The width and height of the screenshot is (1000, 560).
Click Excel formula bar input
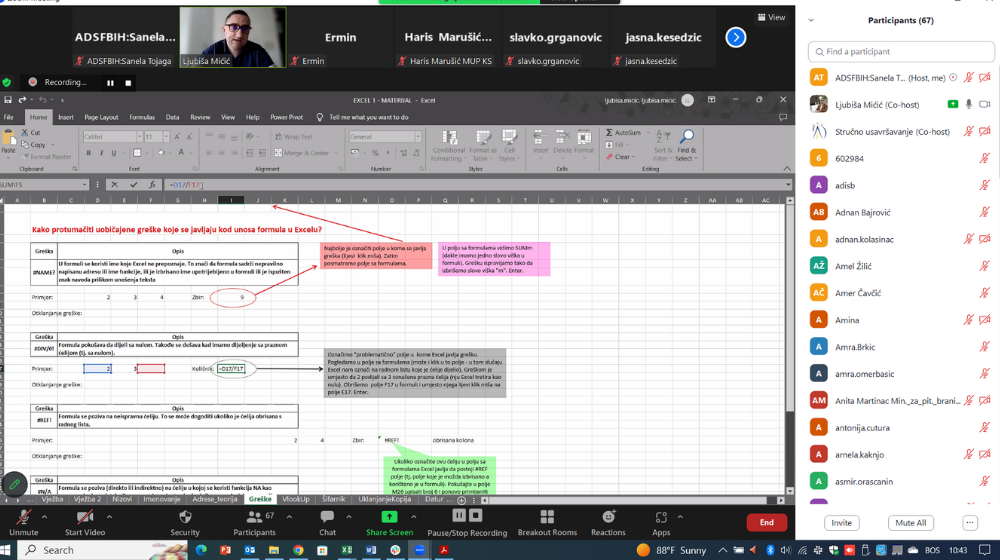[x=473, y=184]
